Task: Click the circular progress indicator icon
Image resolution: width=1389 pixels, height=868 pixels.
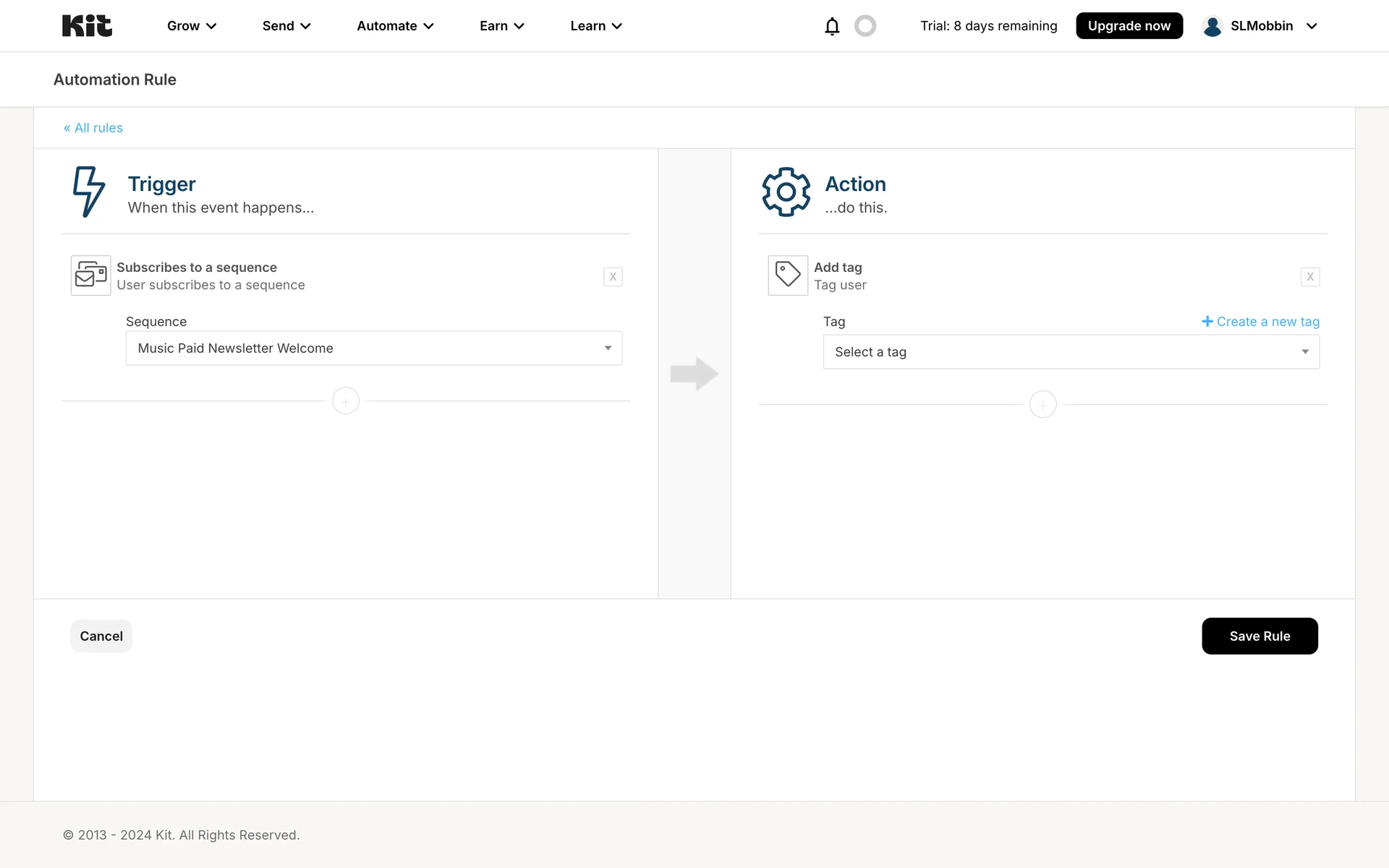Action: pos(865,26)
